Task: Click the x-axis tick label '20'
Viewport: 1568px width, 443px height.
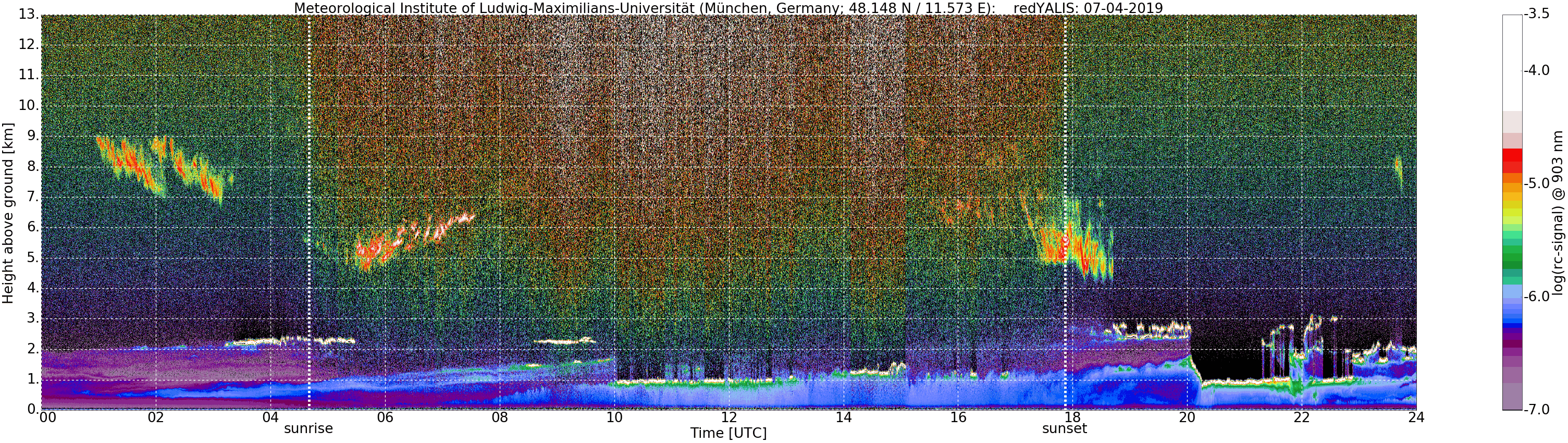Action: pyautogui.click(x=1187, y=417)
